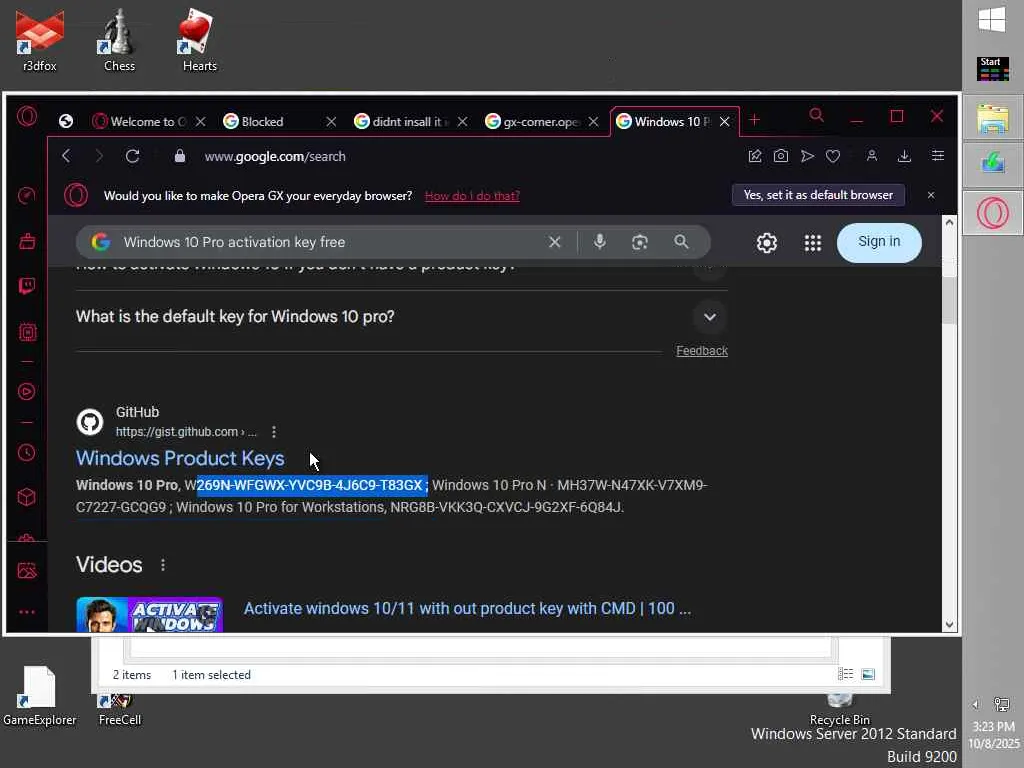
Task: Open the downloads icon in toolbar
Action: point(904,155)
